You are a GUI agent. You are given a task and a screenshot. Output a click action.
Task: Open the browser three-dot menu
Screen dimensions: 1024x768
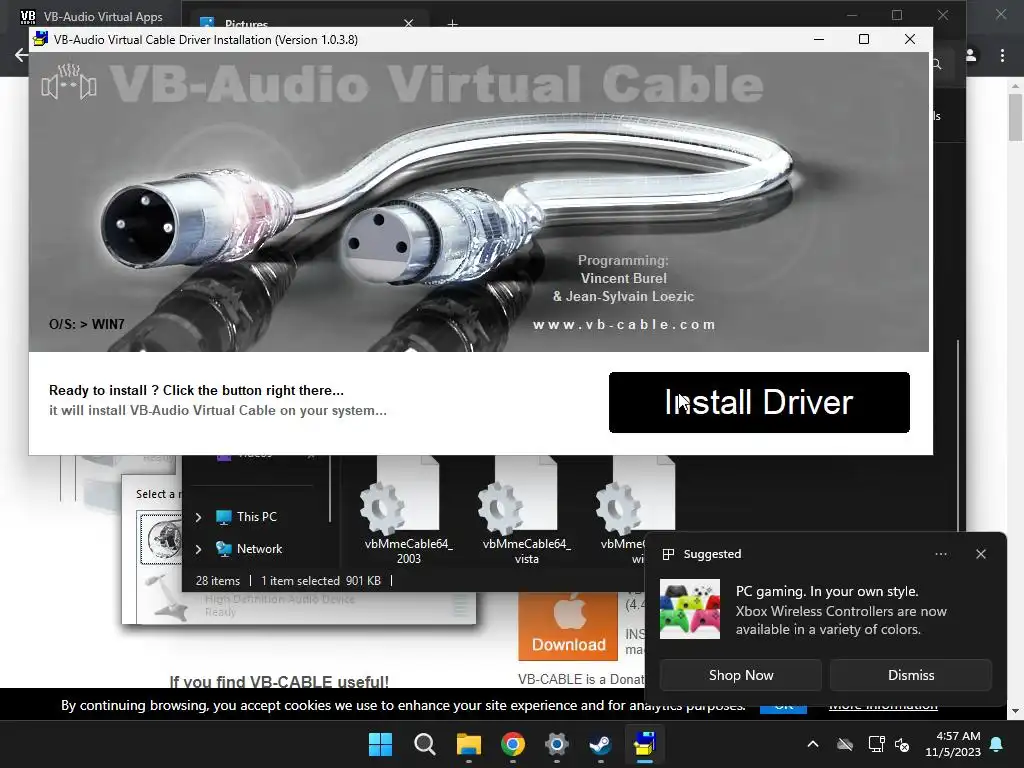point(1002,56)
